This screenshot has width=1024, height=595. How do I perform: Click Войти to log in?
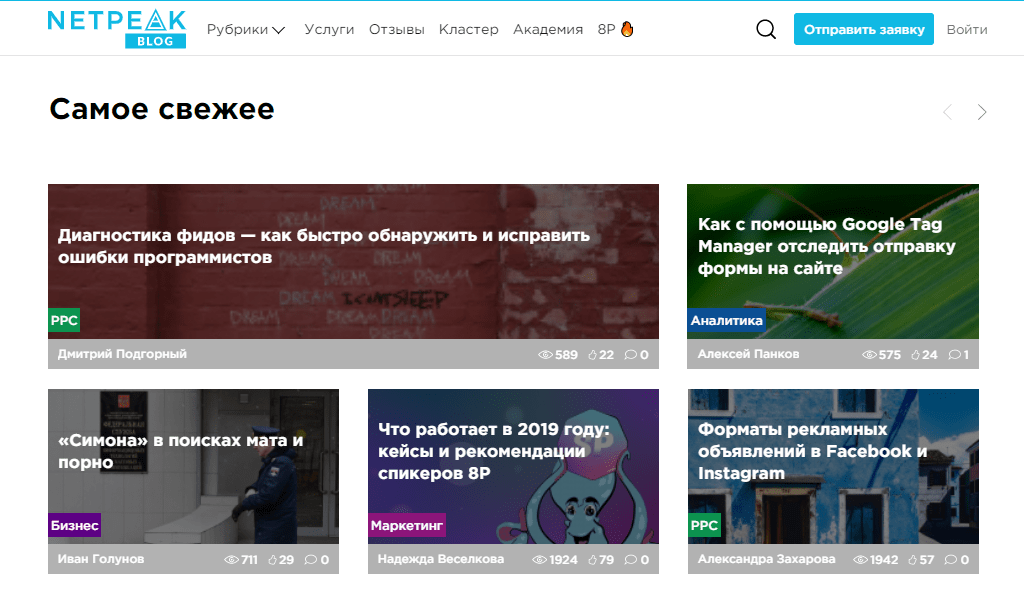(966, 29)
